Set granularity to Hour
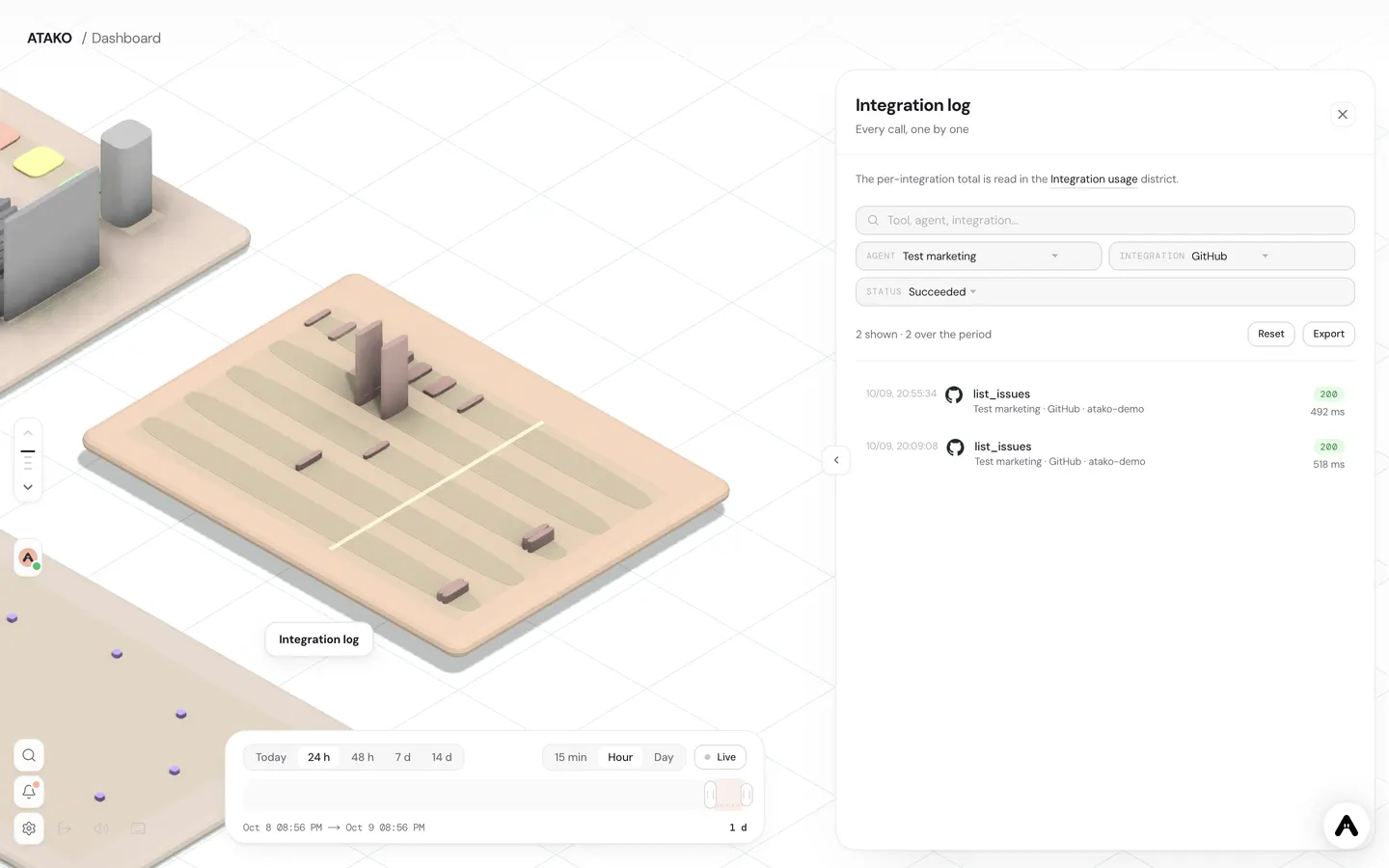The height and width of the screenshot is (868, 1389). point(620,757)
